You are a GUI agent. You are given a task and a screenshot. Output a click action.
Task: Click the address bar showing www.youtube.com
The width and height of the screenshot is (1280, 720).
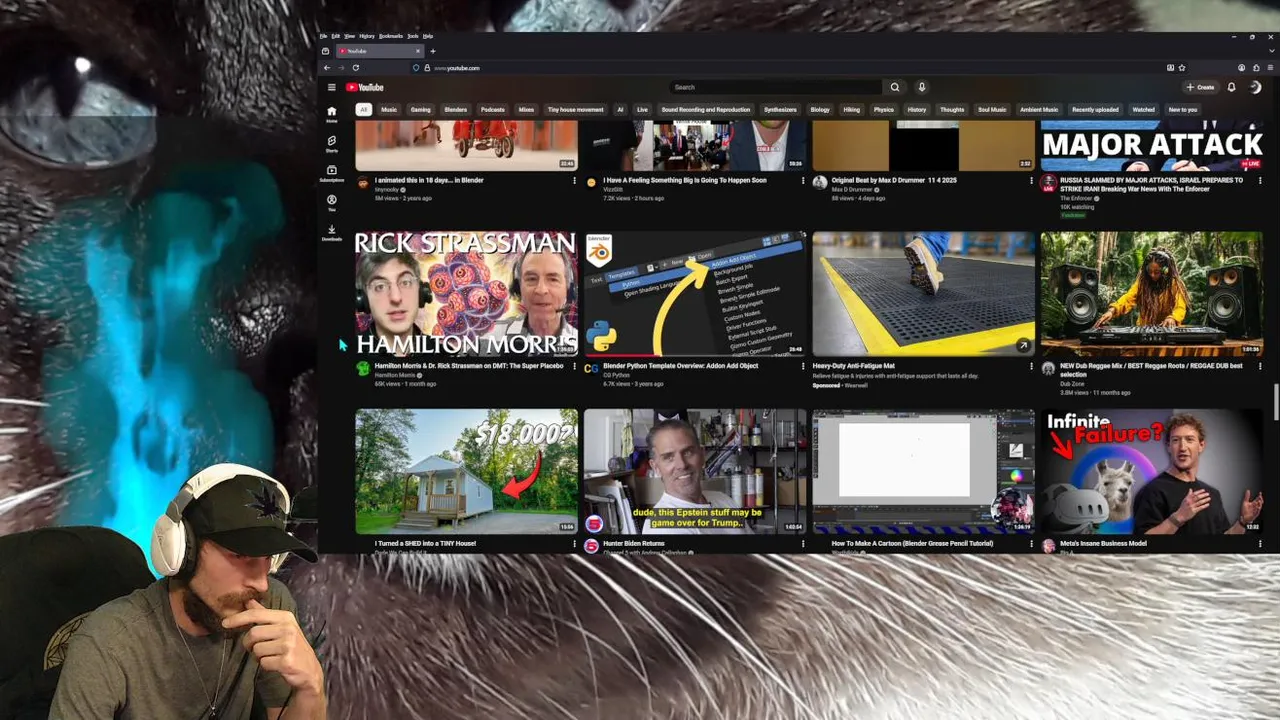800,68
